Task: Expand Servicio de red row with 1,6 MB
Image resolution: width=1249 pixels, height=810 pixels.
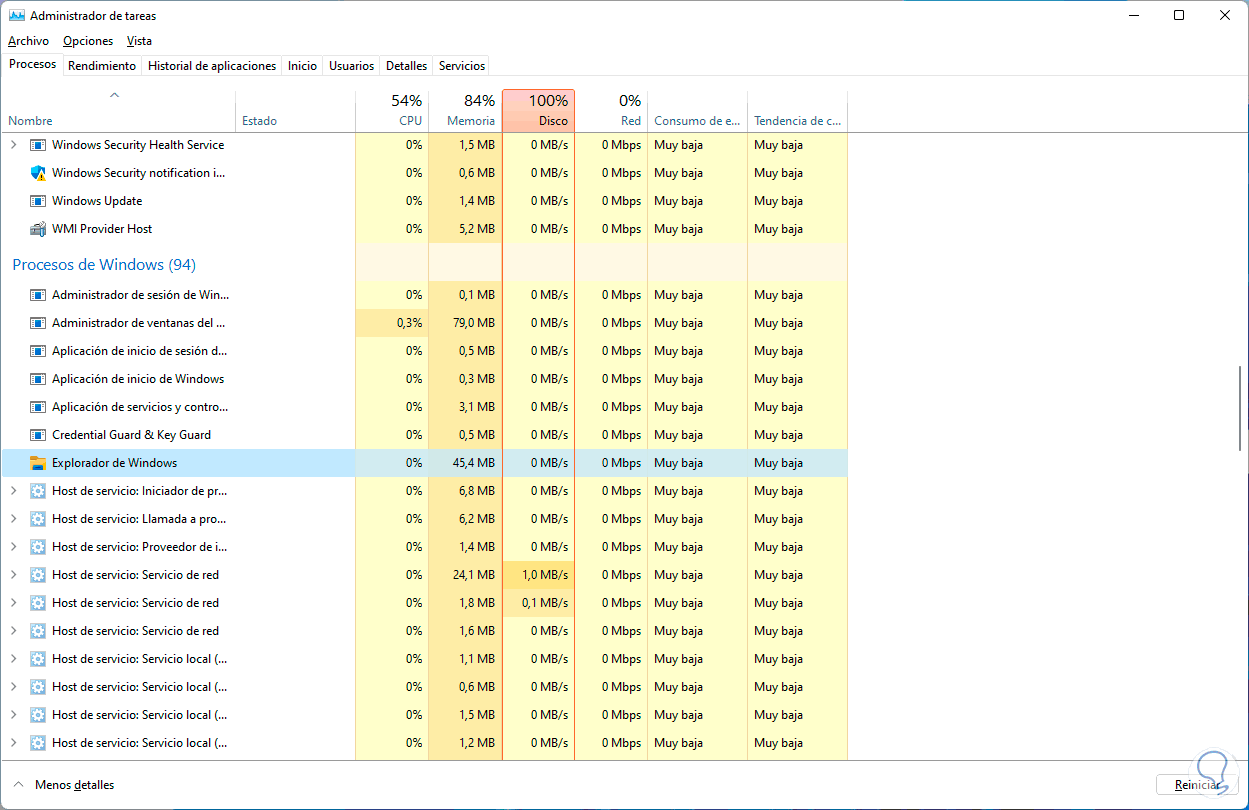Action: click(x=13, y=631)
